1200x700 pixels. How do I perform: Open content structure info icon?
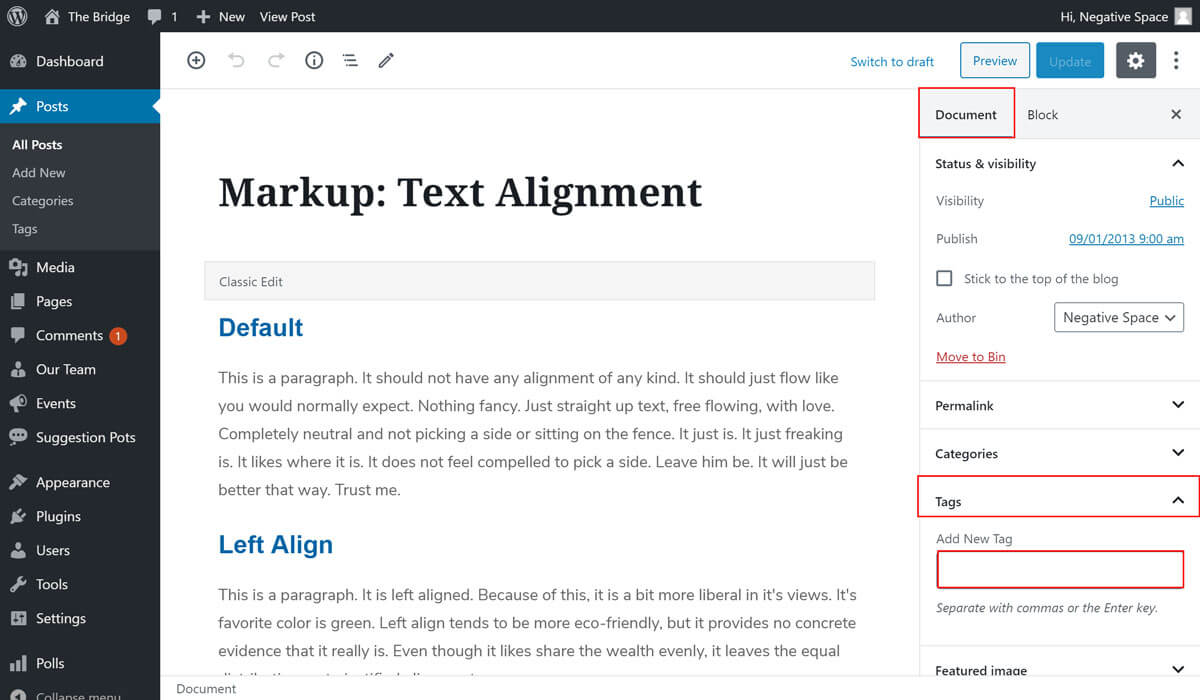pos(314,61)
